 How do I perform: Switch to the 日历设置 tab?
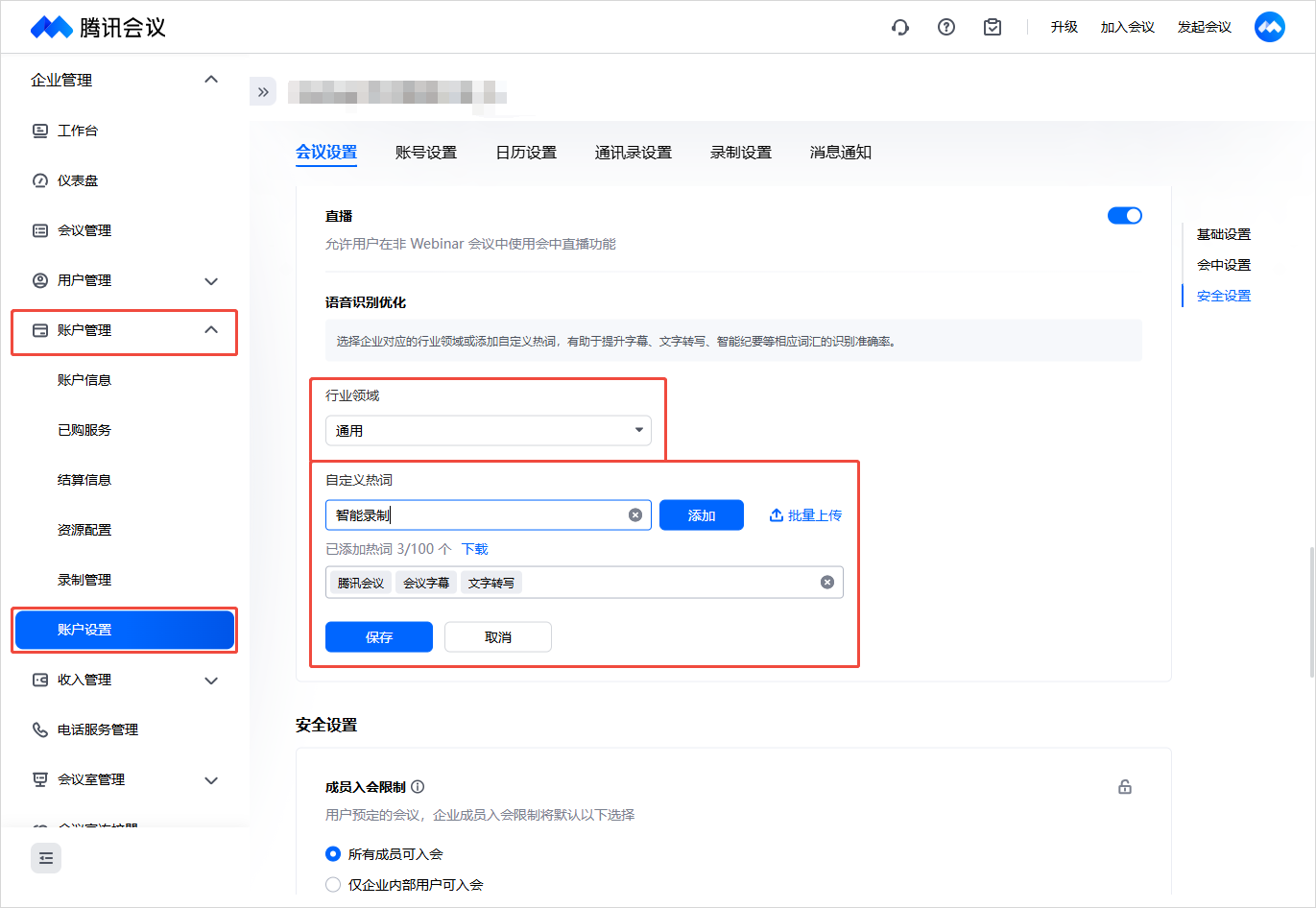point(526,153)
